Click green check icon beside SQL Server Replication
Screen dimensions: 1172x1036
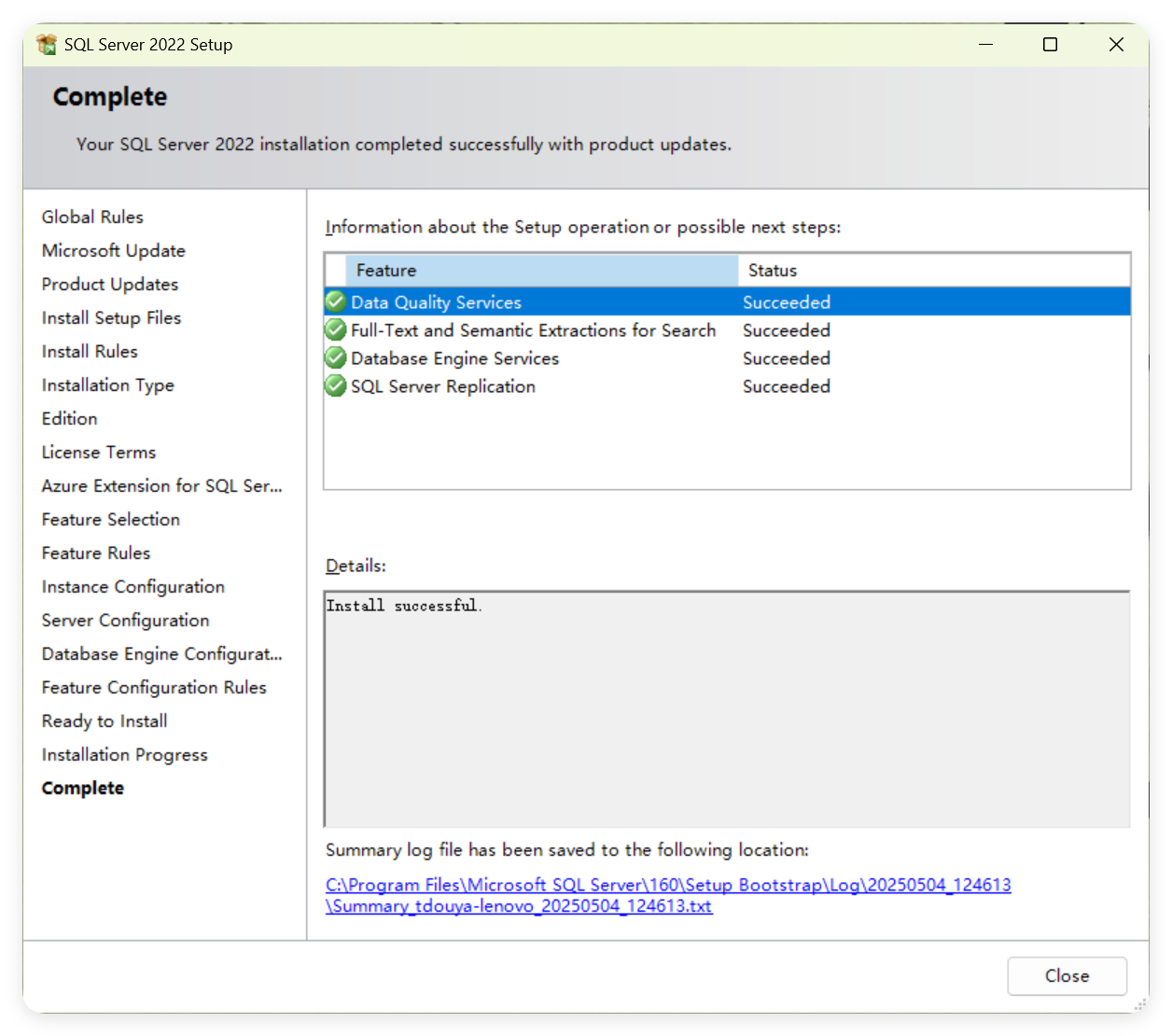pos(336,385)
